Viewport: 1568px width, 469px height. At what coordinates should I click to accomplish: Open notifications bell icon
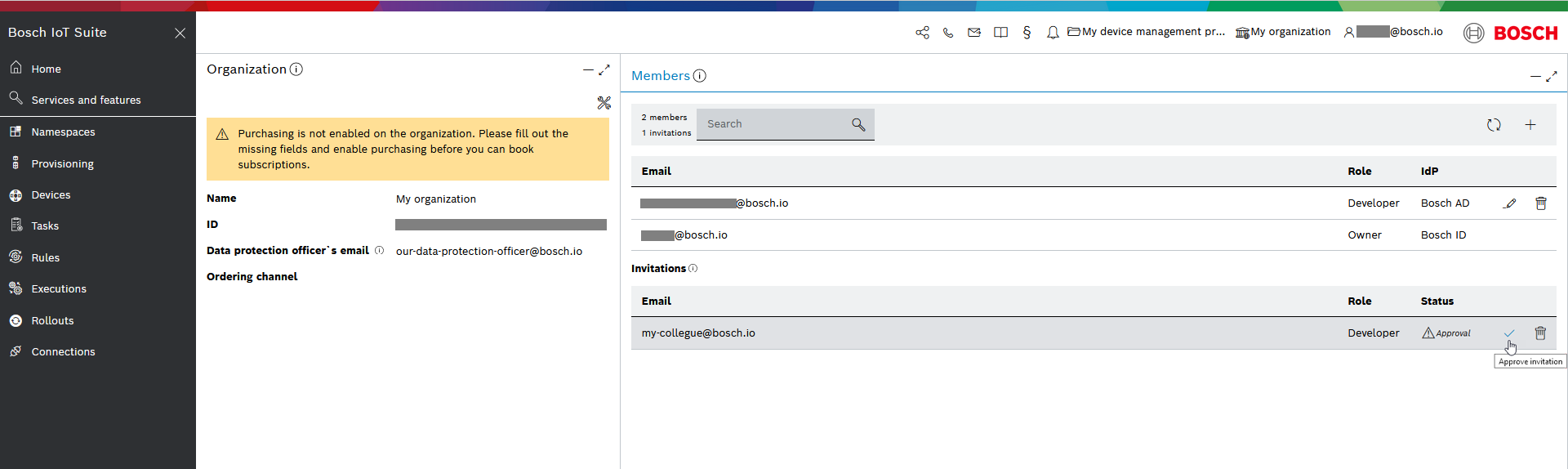tap(1053, 33)
